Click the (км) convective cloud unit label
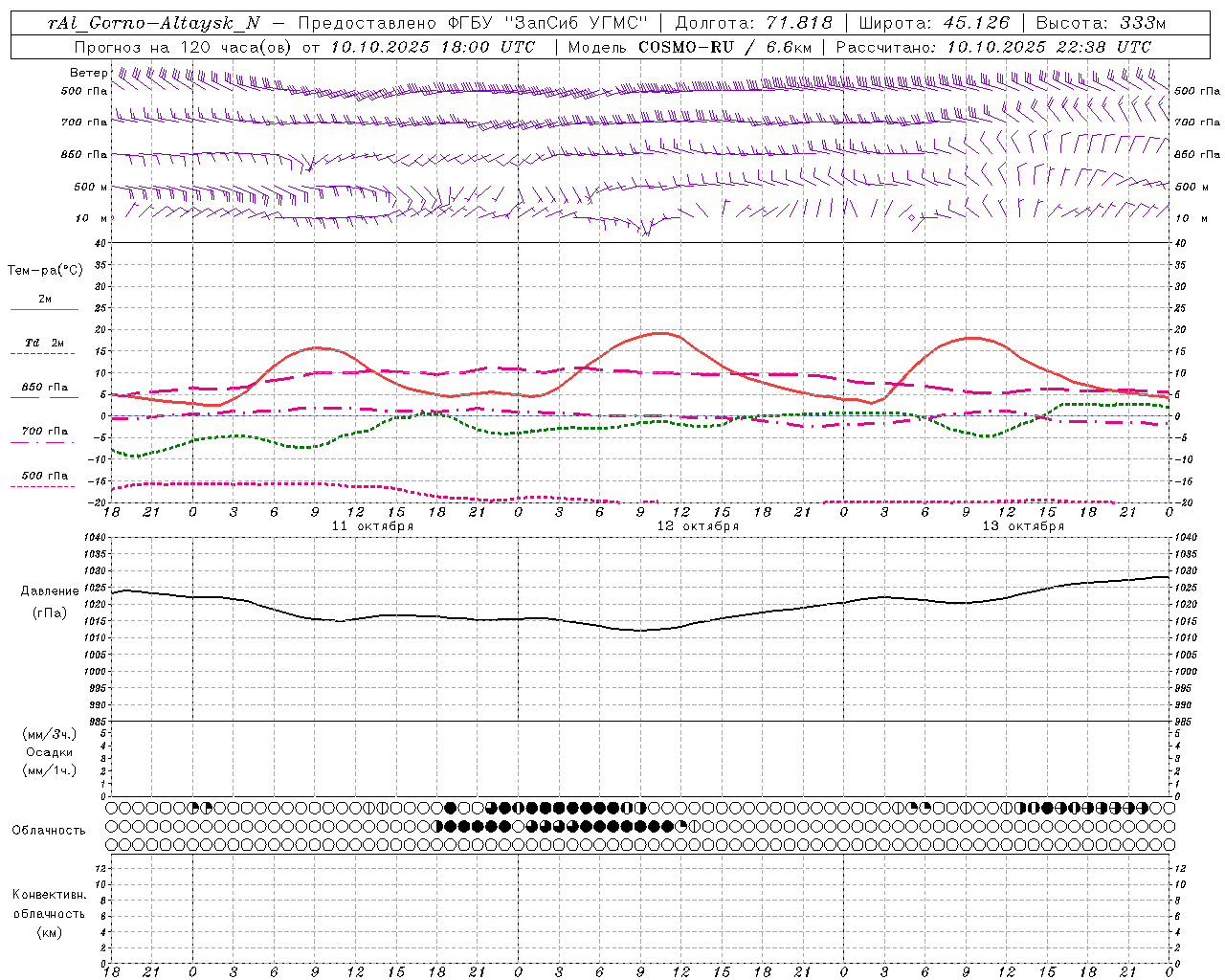This screenshot has width=1225, height=980. point(49,932)
